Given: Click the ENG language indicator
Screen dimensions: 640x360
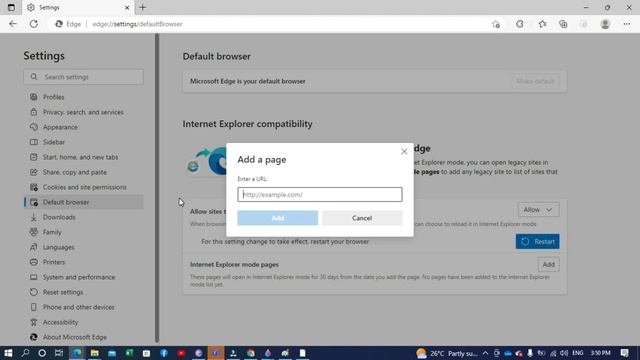Looking at the screenshot, I should 578,353.
